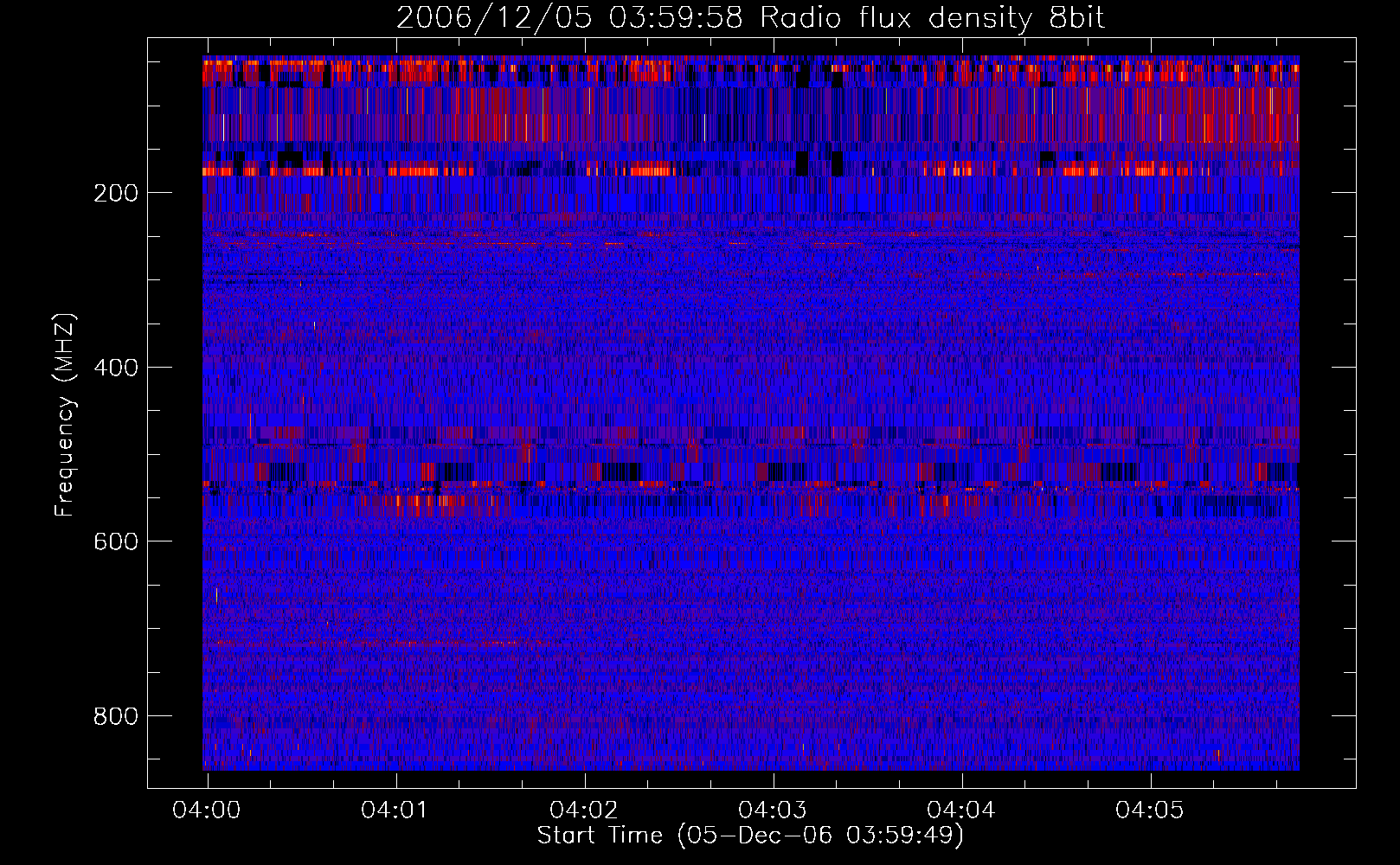Click the 04:01 time tick label
The height and width of the screenshot is (865, 1400).
pos(395,811)
